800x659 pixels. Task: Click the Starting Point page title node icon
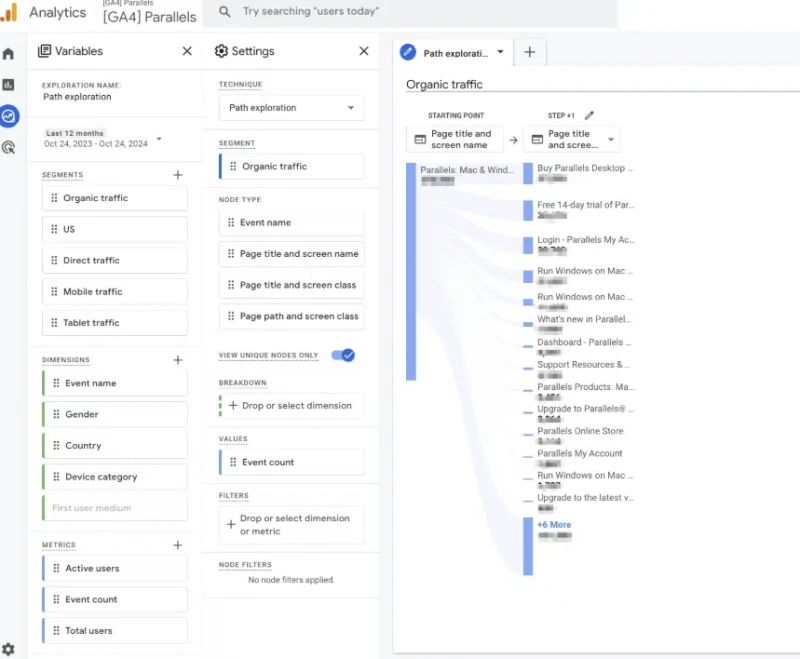pos(420,139)
